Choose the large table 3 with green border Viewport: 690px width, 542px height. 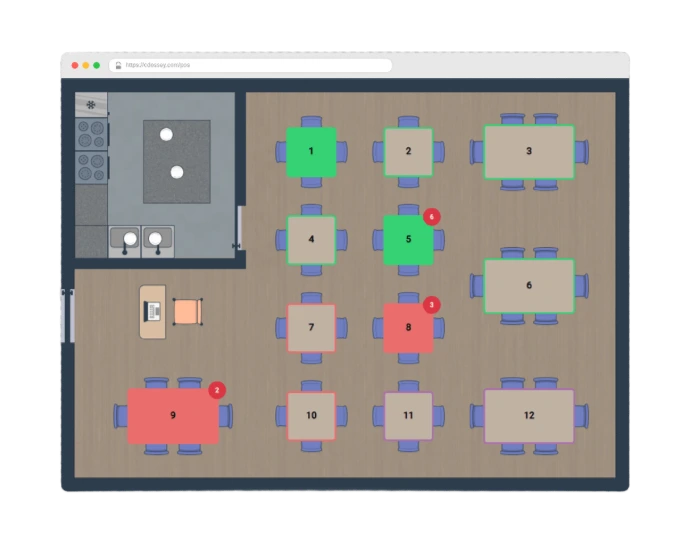click(529, 152)
